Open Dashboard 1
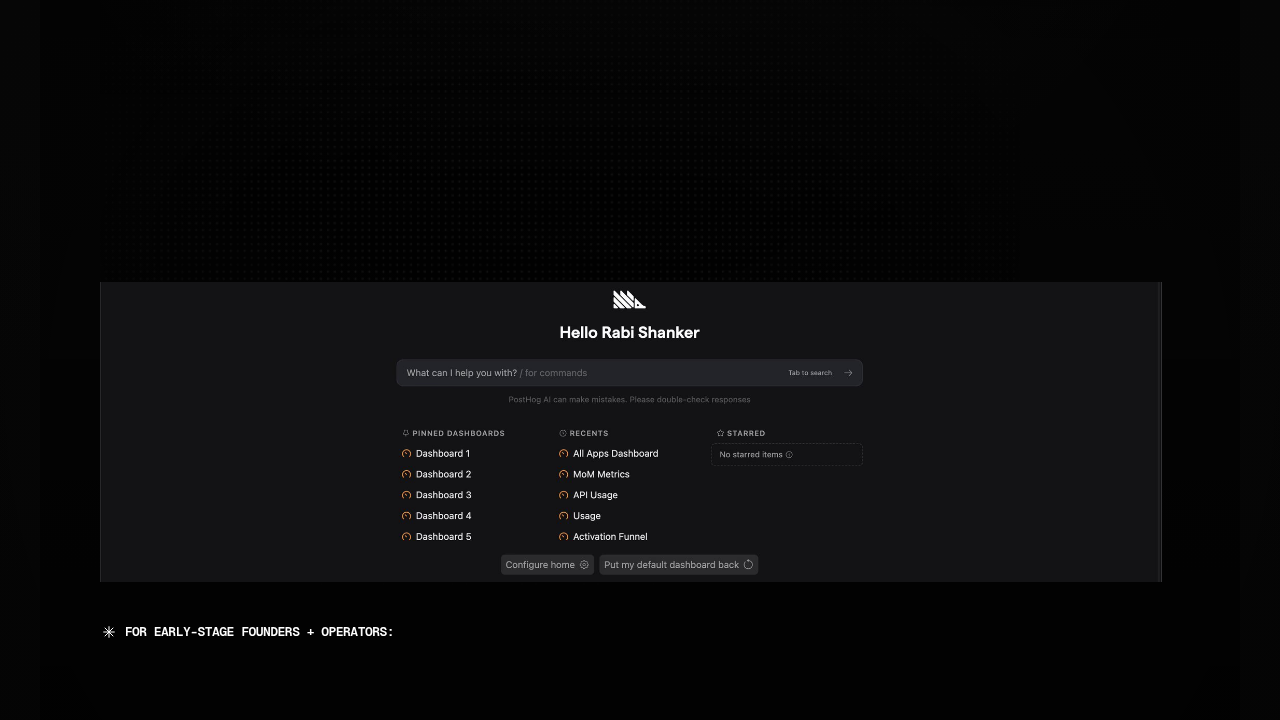The image size is (1280, 720). [x=443, y=454]
